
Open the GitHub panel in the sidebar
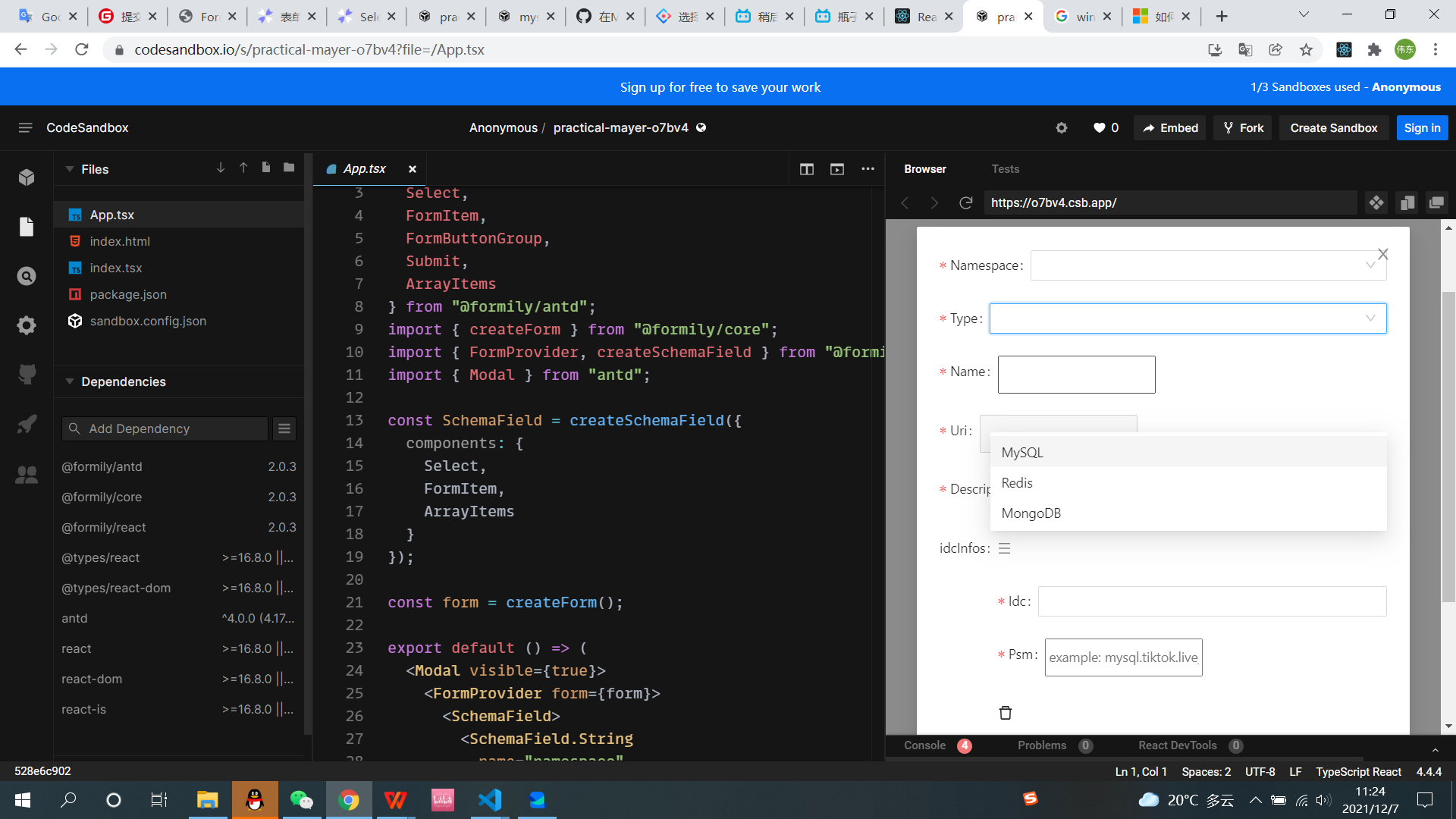pos(26,374)
